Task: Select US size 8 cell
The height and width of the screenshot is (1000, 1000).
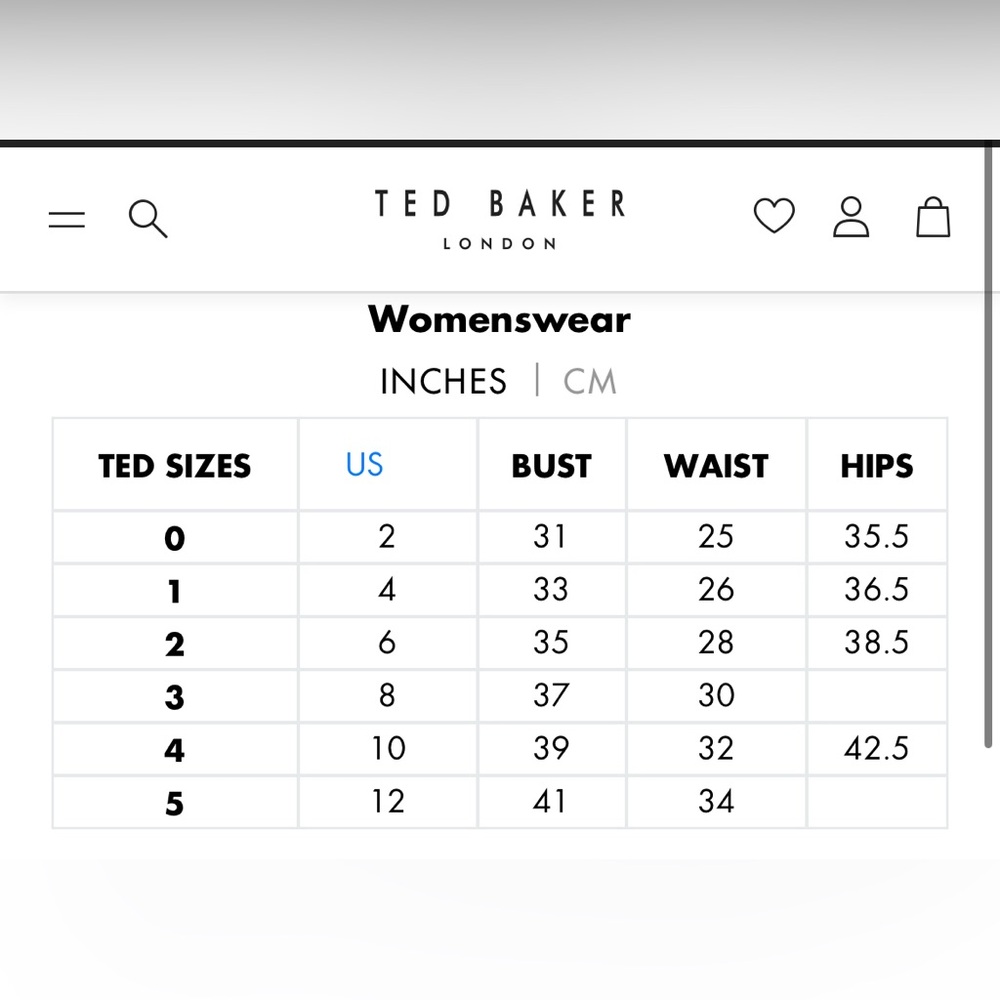Action: [x=387, y=695]
